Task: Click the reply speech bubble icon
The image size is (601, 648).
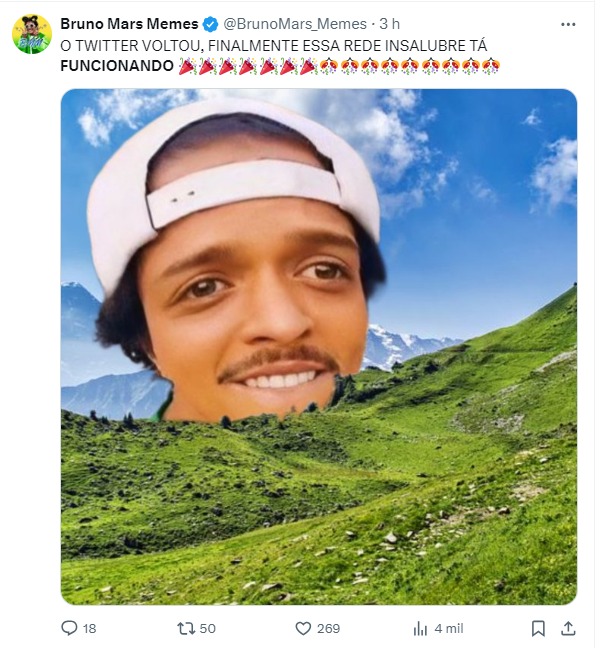Action: [69, 628]
